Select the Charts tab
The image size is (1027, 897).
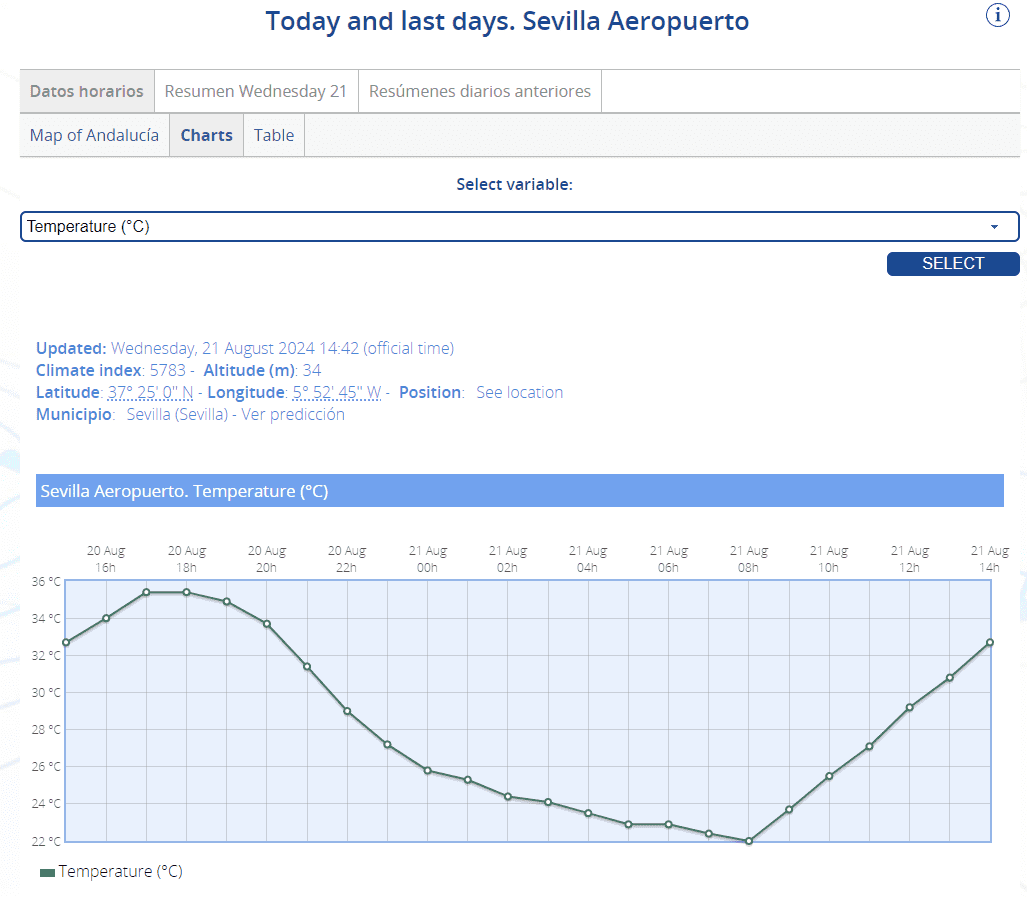tap(206, 135)
